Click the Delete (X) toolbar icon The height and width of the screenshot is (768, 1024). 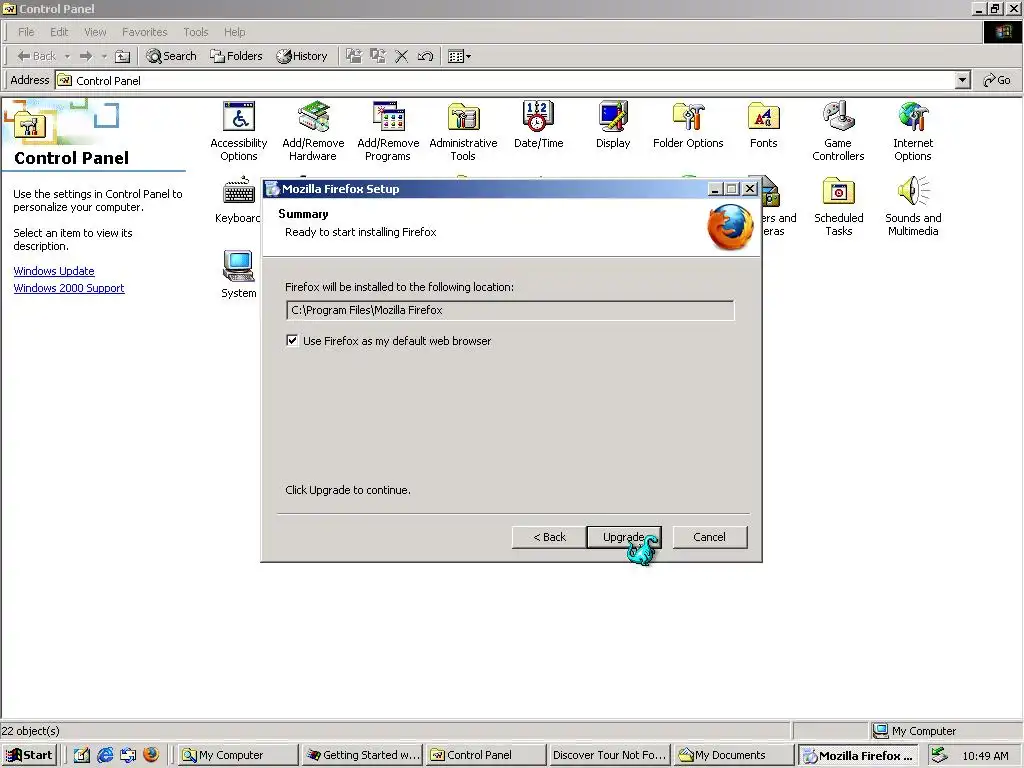pos(402,56)
